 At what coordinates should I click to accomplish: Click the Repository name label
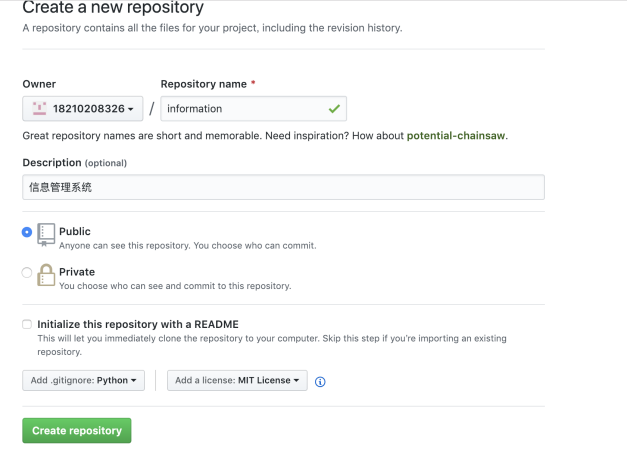[203, 84]
